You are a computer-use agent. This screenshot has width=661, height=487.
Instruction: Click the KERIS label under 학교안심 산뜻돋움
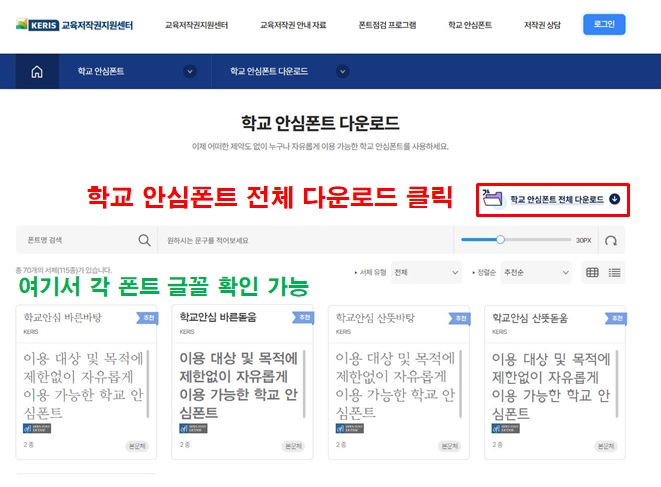click(x=500, y=331)
